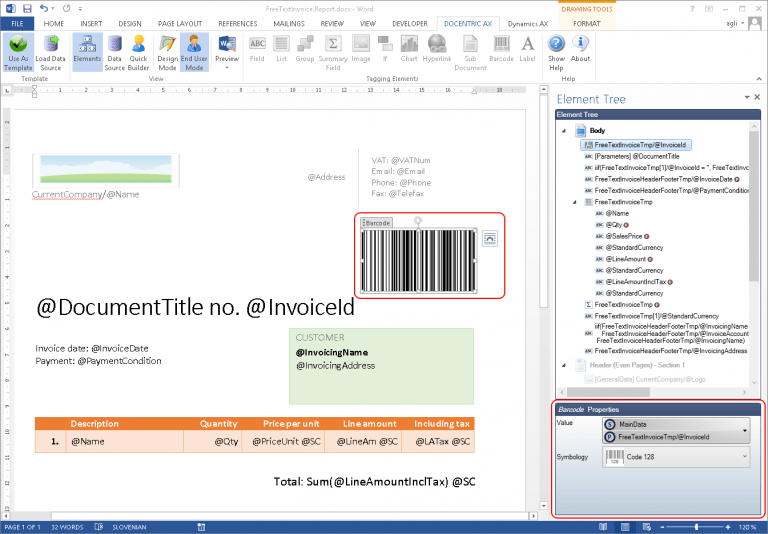The height and width of the screenshot is (534, 768).
Task: Insert a Barcode tagging element
Action: click(502, 49)
